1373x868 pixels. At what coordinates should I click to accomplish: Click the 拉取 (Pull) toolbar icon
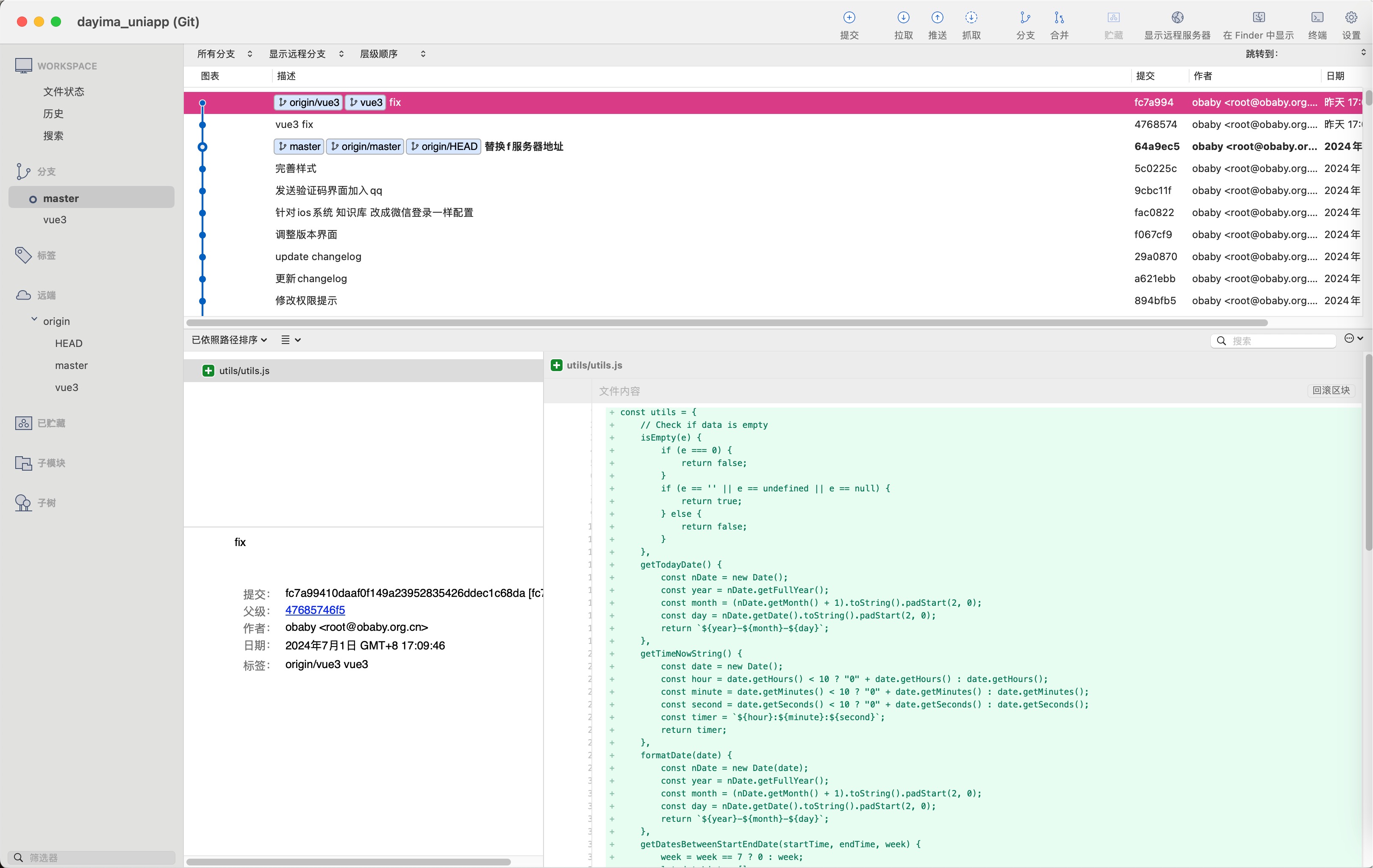(x=903, y=18)
